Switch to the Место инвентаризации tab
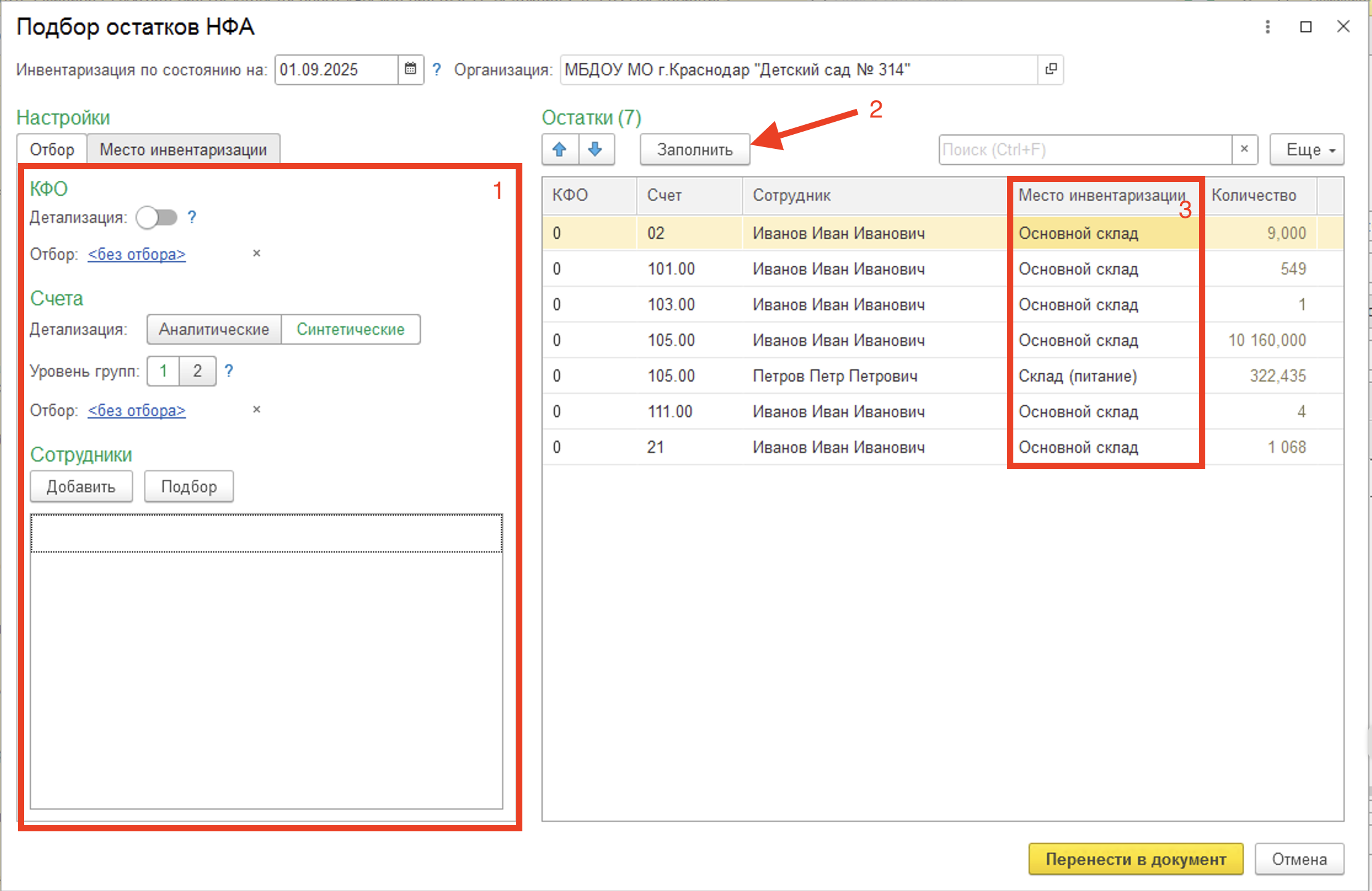 click(x=183, y=150)
